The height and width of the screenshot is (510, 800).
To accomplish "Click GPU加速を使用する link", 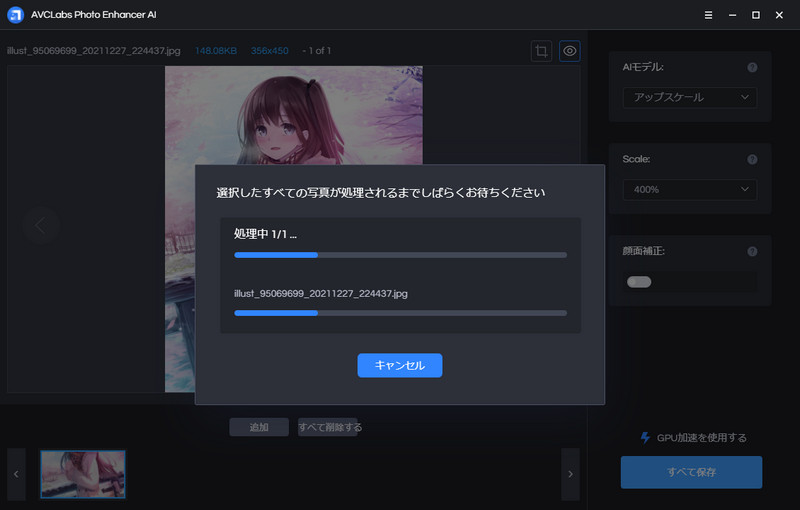I will (702, 438).
